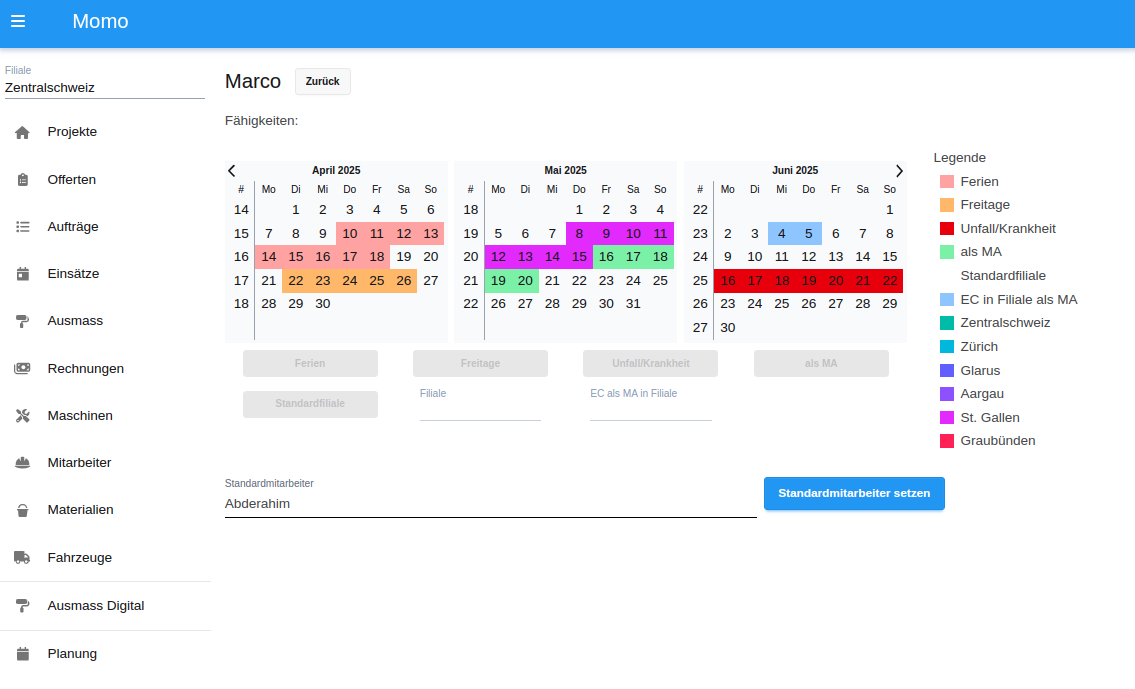The width and height of the screenshot is (1135, 689).
Task: Select April 27 in the calendar
Action: click(430, 280)
